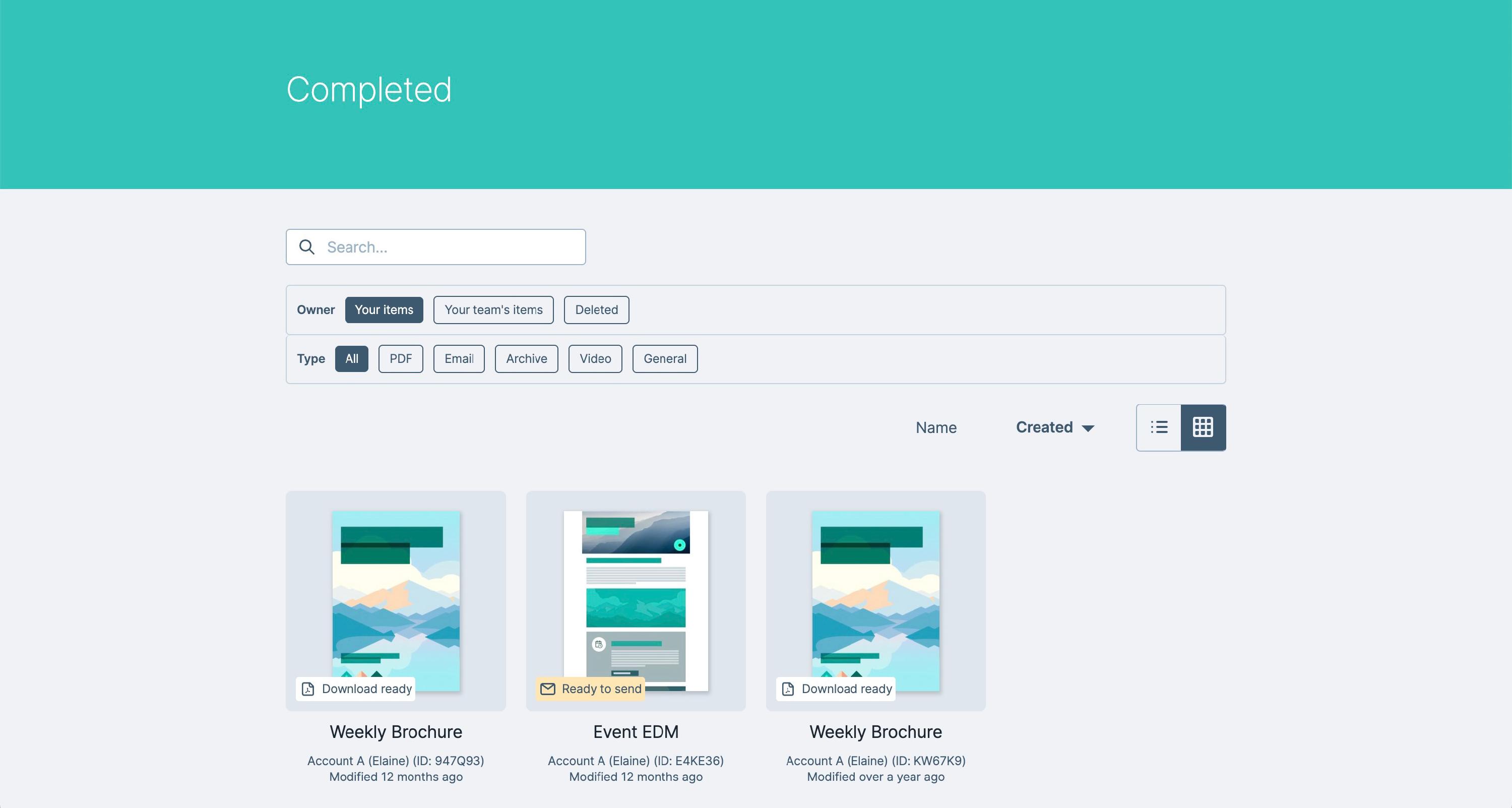This screenshot has height=808, width=1512.
Task: Select the All type filter
Action: pos(352,359)
